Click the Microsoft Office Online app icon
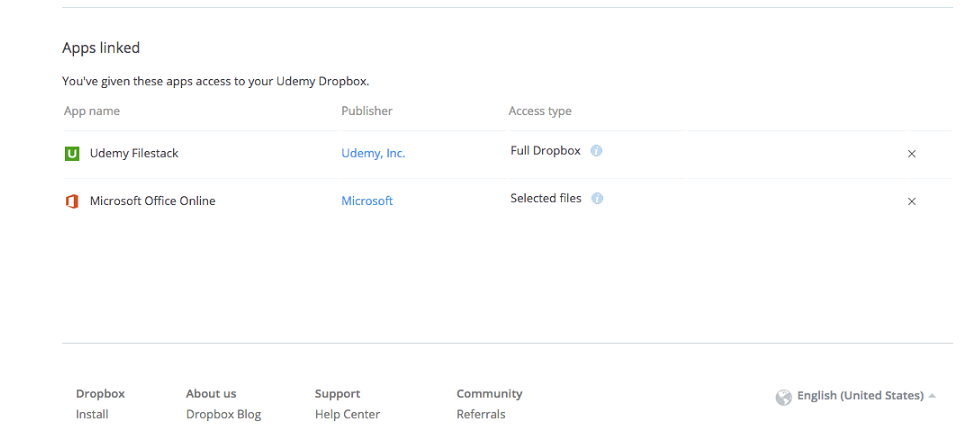Screen dimensions: 963x426 72,201
